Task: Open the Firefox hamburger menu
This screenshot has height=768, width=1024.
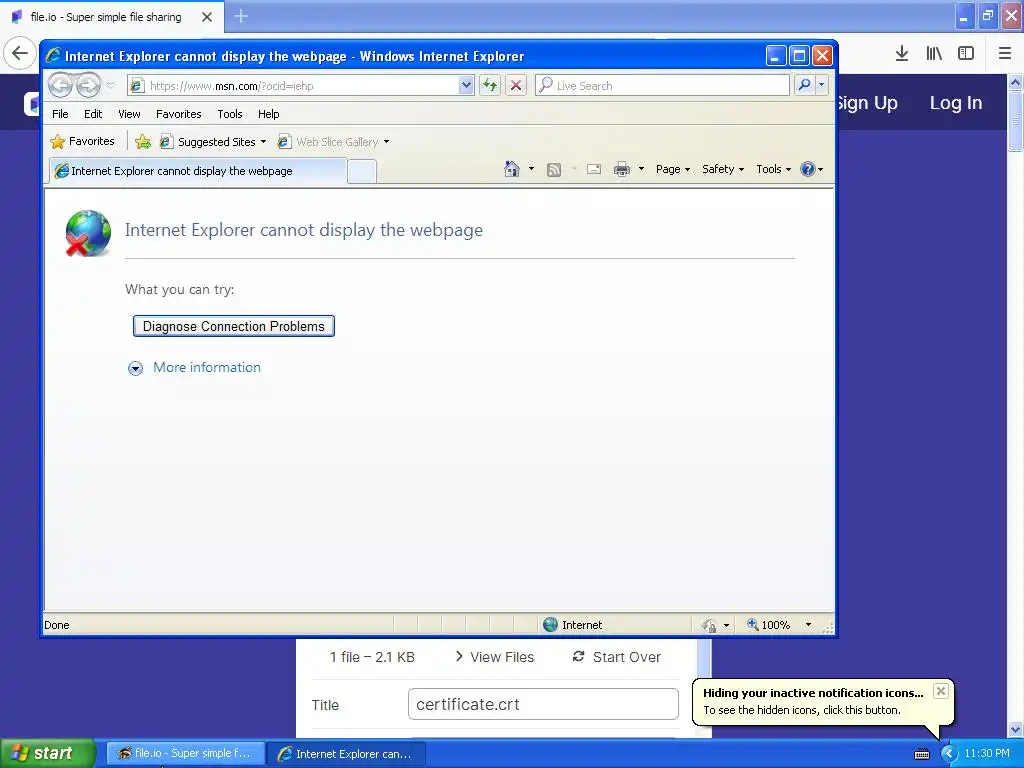Action: 1004,53
